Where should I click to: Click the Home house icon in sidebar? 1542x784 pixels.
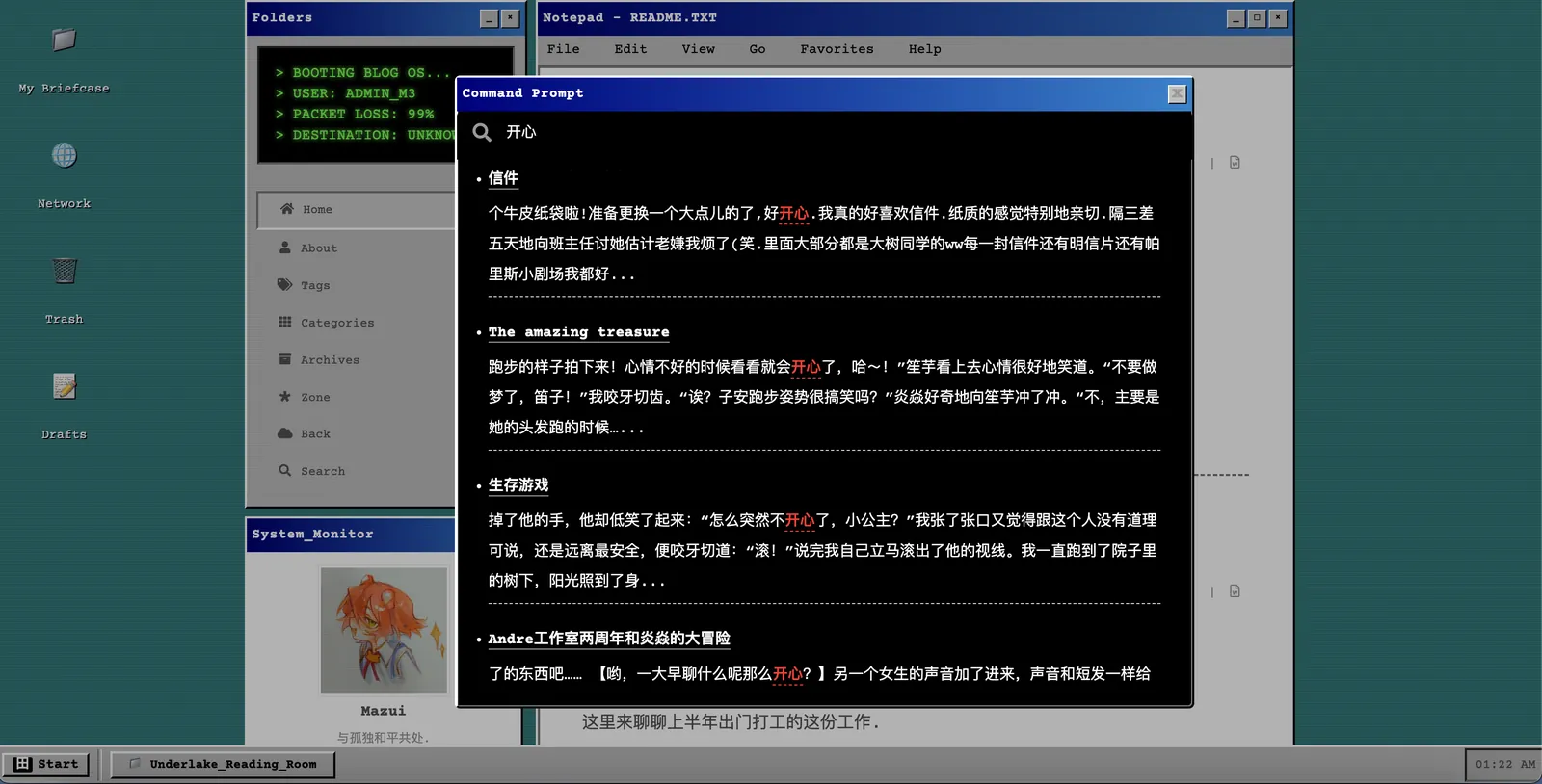click(x=287, y=209)
